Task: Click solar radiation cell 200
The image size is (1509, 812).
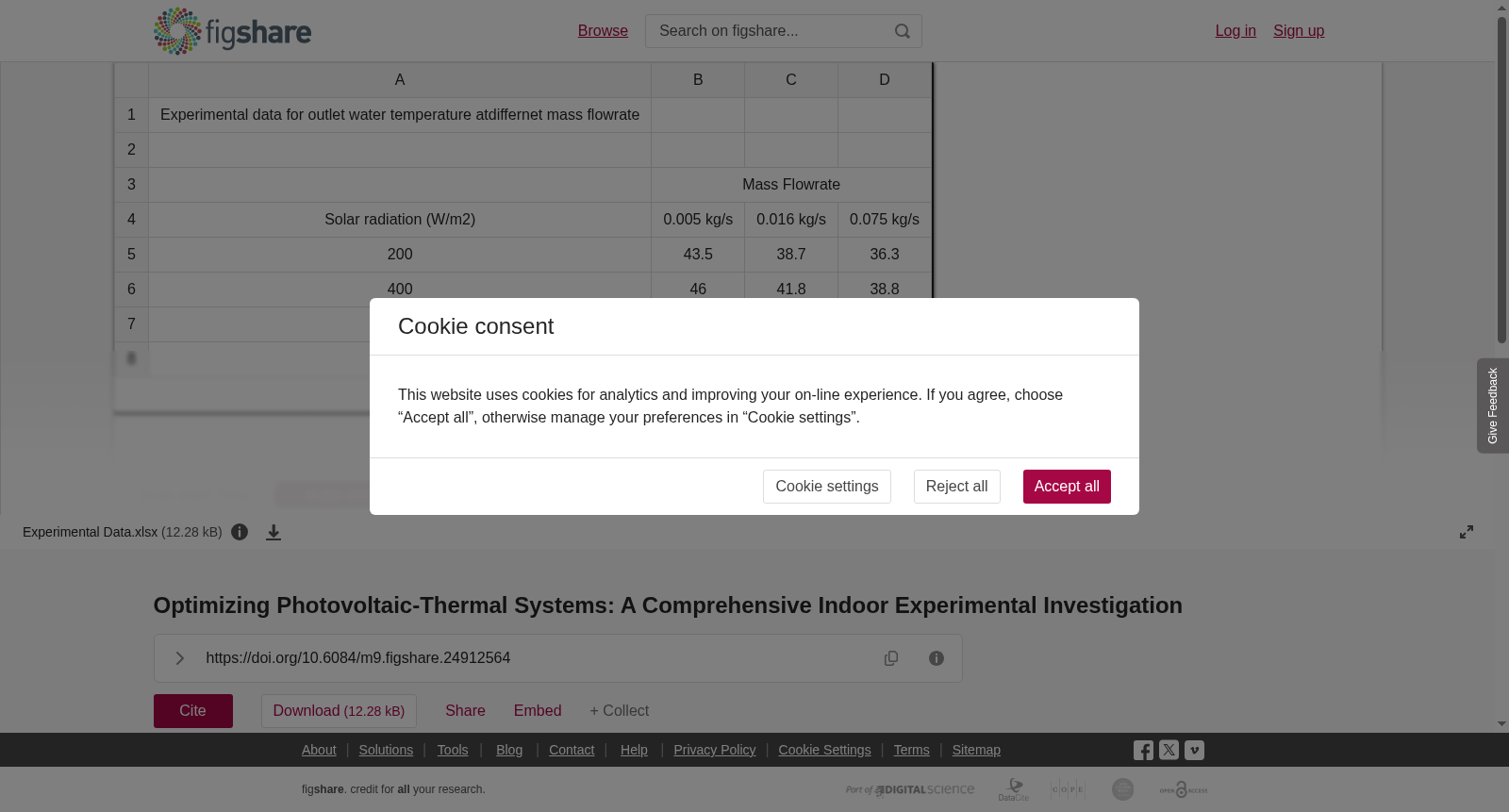Action: coord(400,255)
